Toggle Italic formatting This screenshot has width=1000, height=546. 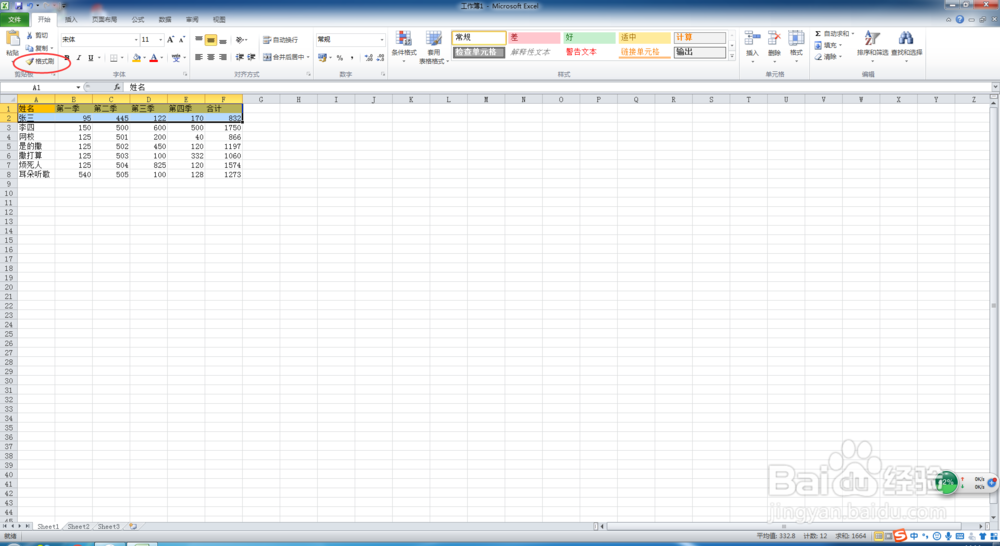78,58
